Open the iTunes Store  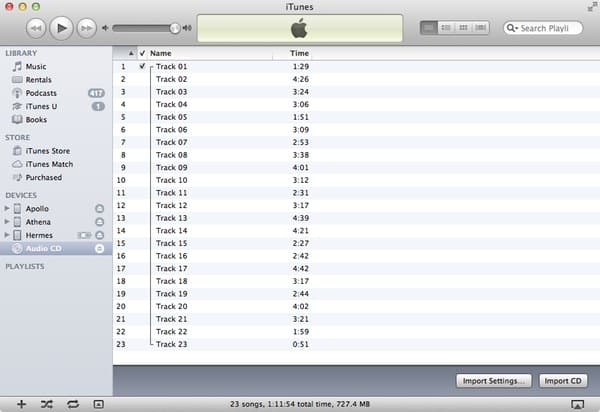(x=47, y=151)
